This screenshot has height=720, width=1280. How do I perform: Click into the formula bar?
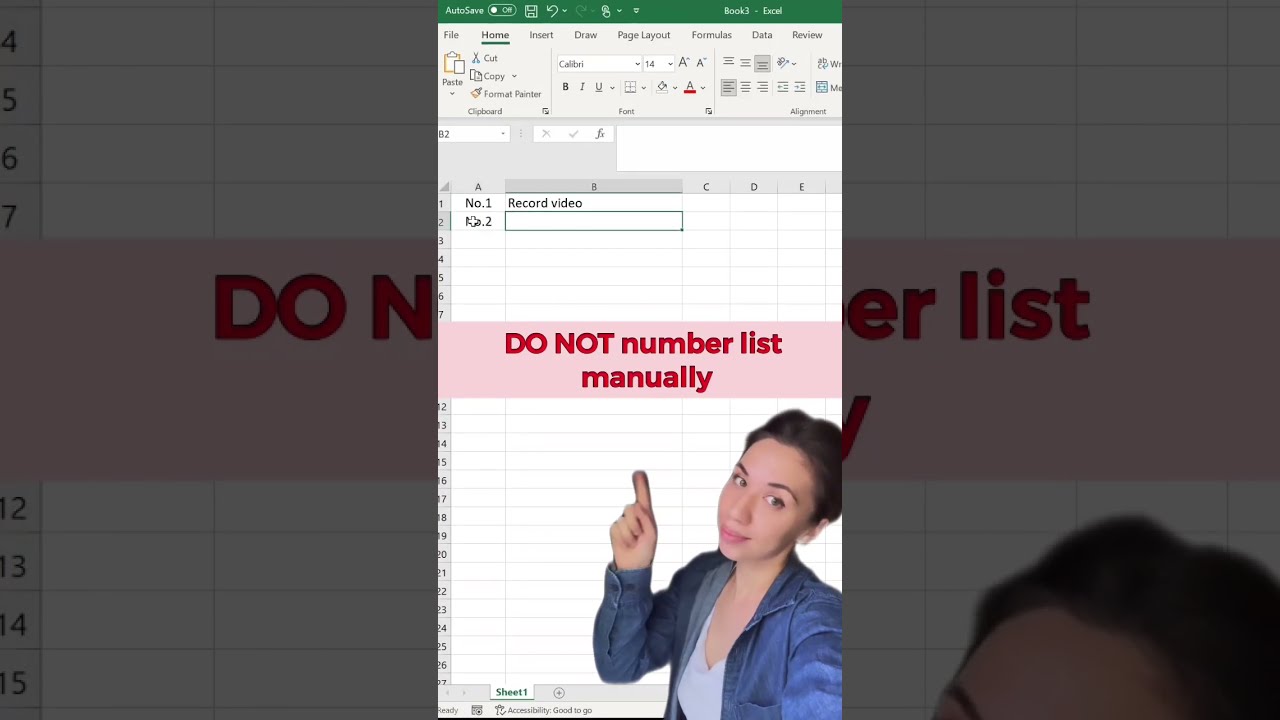click(x=729, y=148)
